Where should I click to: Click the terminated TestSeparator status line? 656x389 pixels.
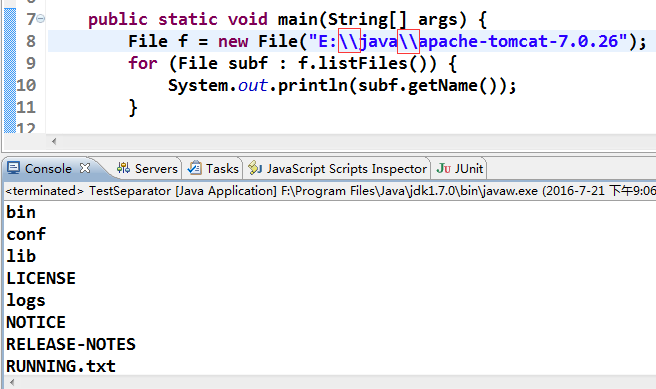click(x=330, y=191)
